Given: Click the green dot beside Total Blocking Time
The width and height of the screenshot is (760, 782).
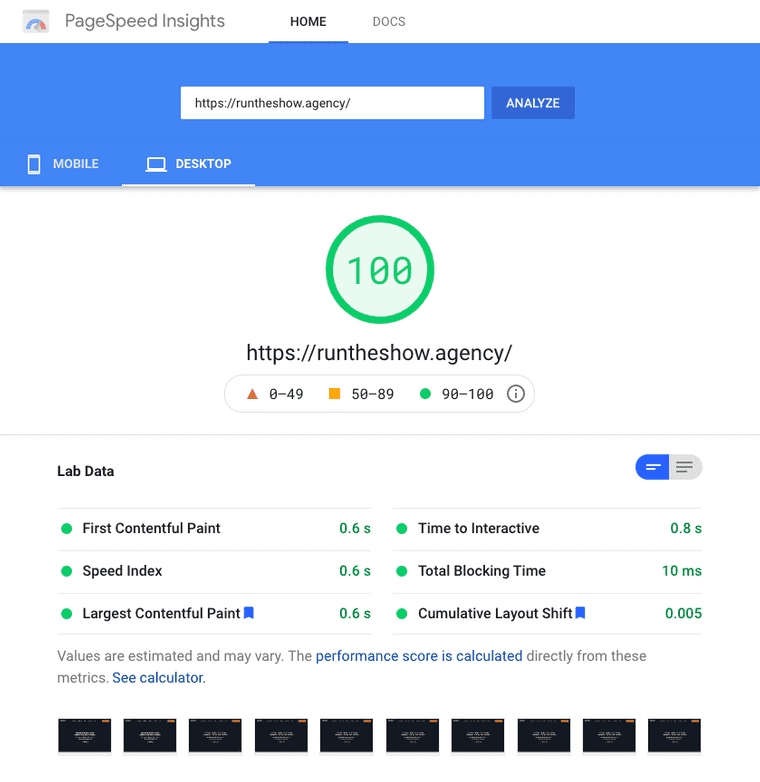Looking at the screenshot, I should [x=401, y=571].
